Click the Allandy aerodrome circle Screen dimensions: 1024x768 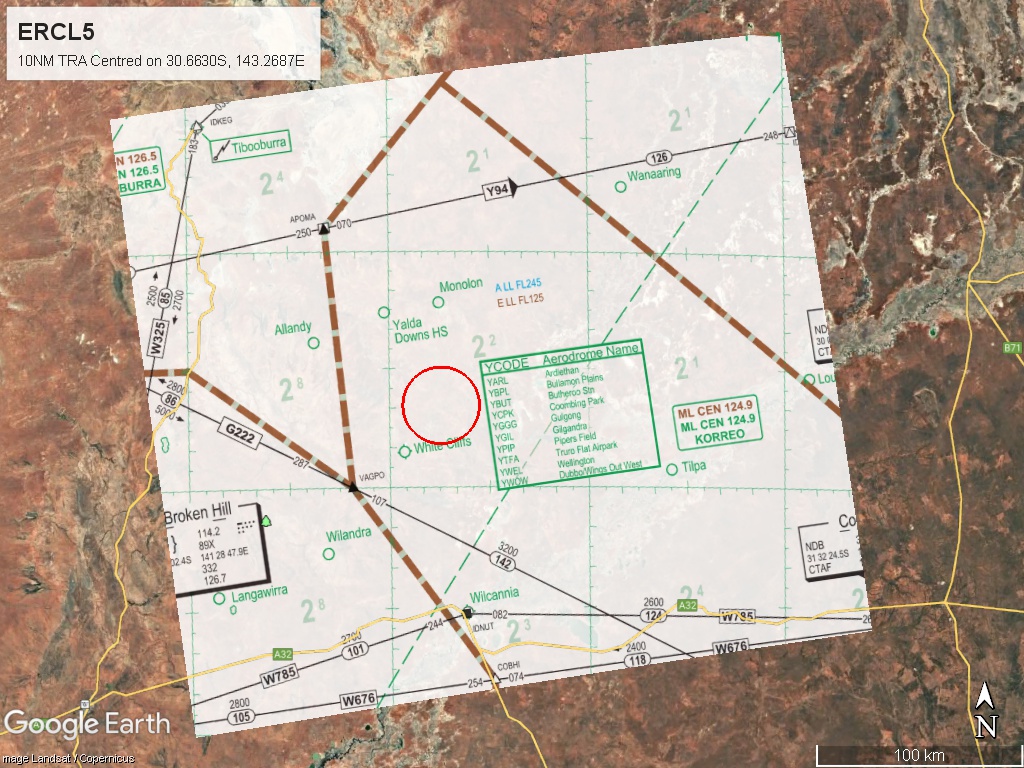pyautogui.click(x=314, y=343)
